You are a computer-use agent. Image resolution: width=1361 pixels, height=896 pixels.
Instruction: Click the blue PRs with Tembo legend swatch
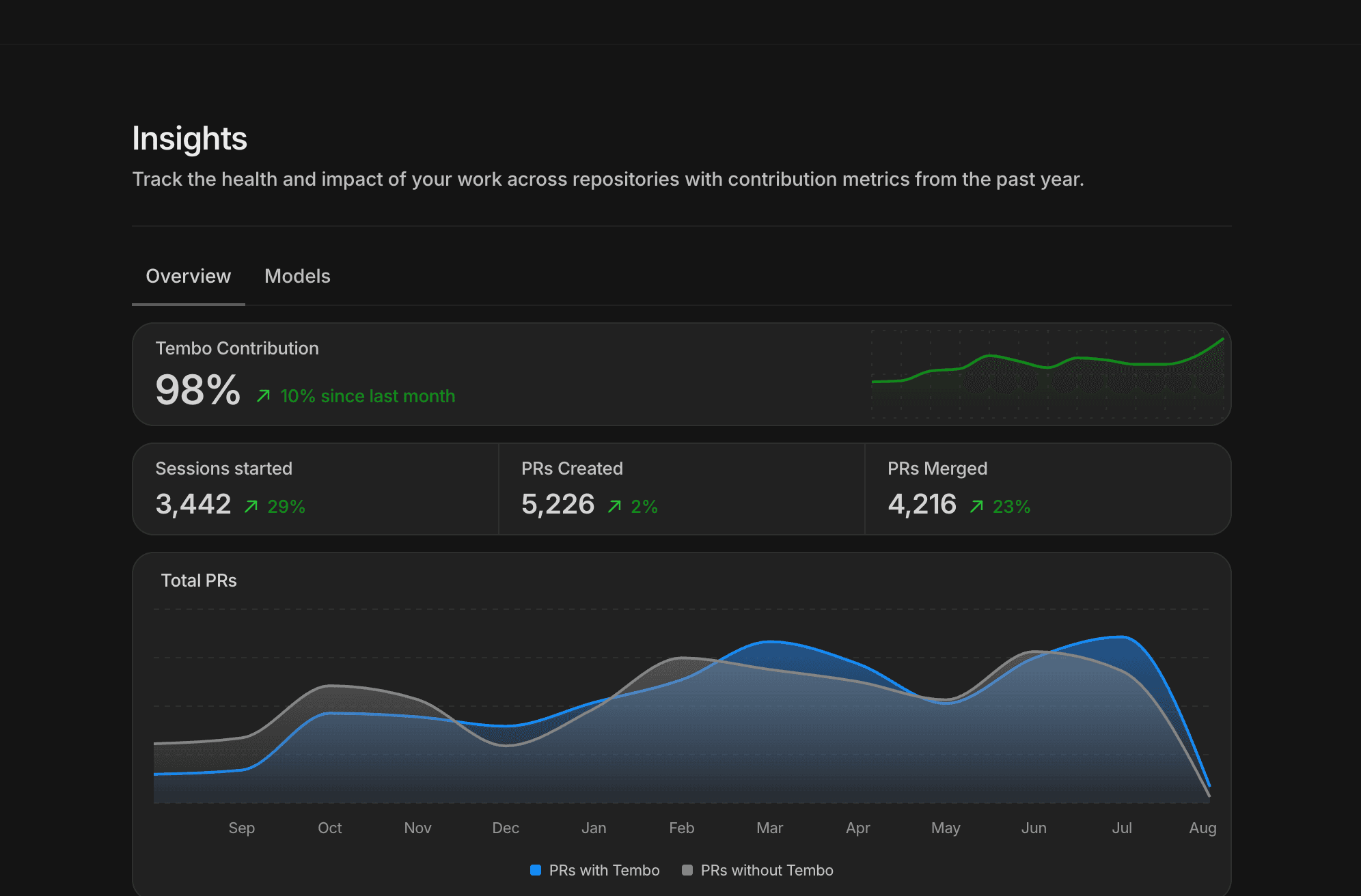click(536, 870)
